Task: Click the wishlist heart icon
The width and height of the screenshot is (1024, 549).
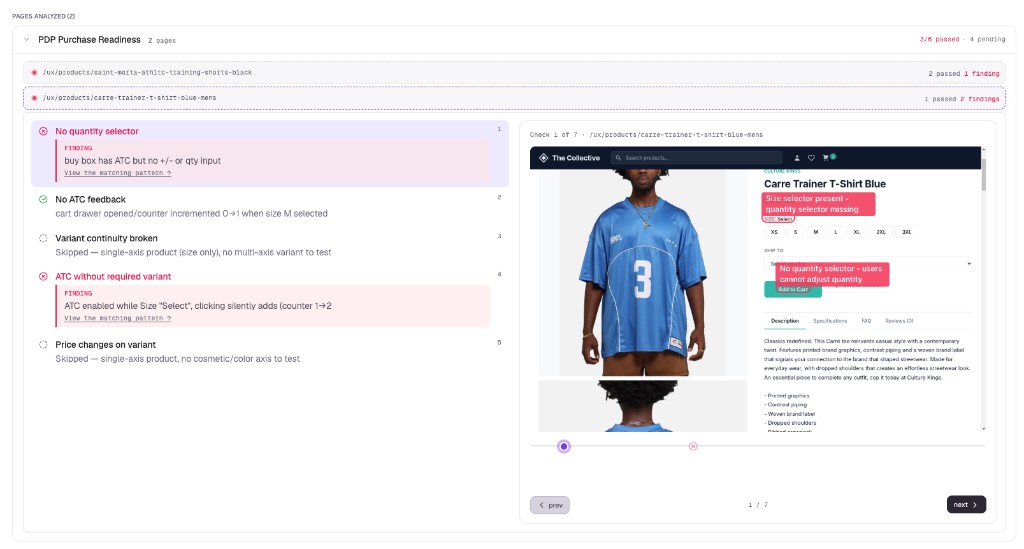Action: click(x=811, y=158)
